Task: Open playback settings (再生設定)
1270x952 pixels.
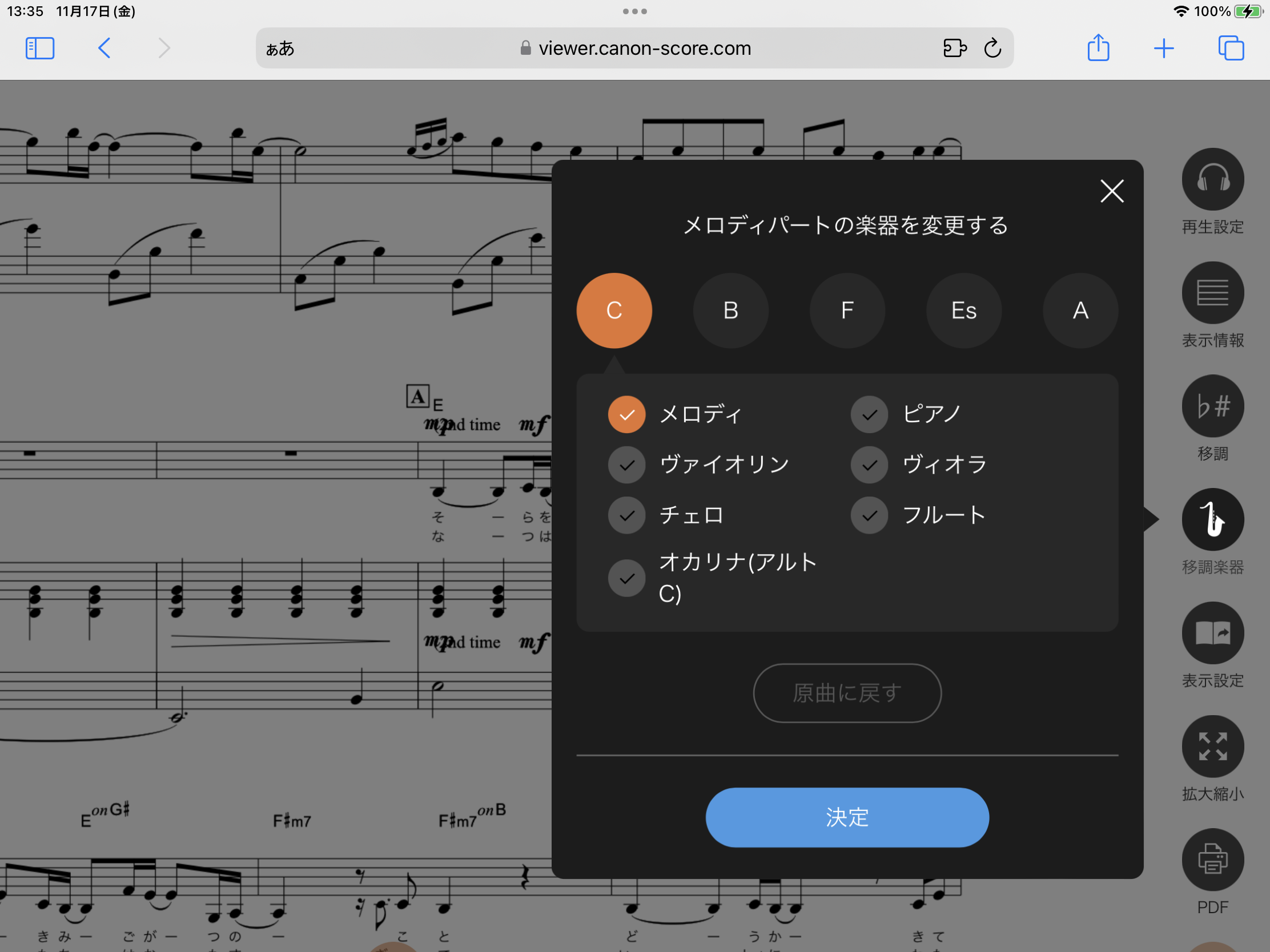Action: [x=1213, y=179]
